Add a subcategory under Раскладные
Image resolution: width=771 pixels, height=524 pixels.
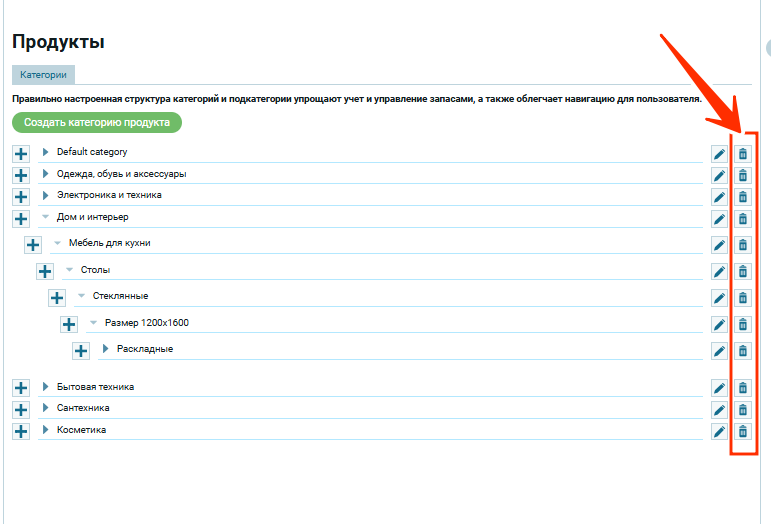(x=81, y=351)
